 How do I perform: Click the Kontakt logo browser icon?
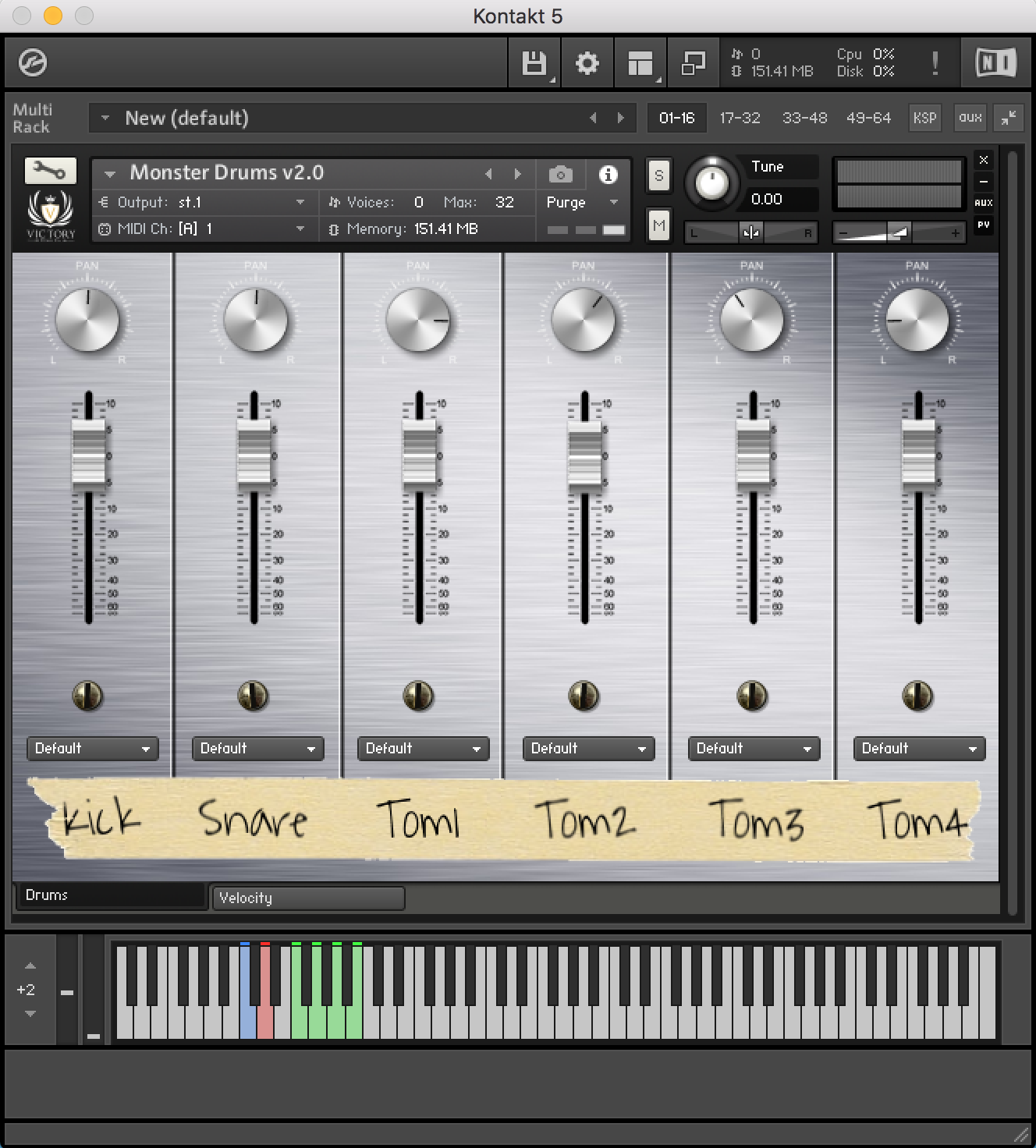33,62
